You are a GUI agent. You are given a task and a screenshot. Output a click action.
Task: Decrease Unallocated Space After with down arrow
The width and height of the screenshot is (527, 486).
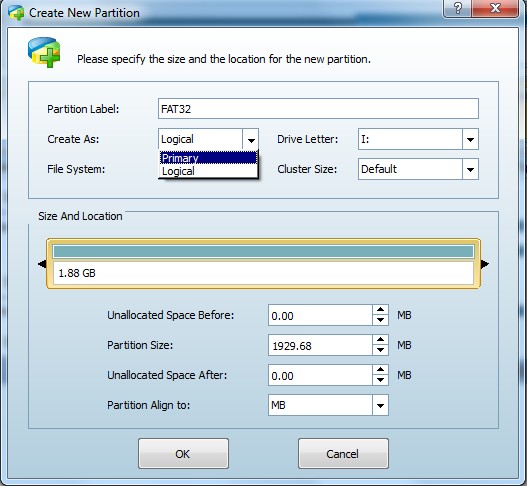380,380
